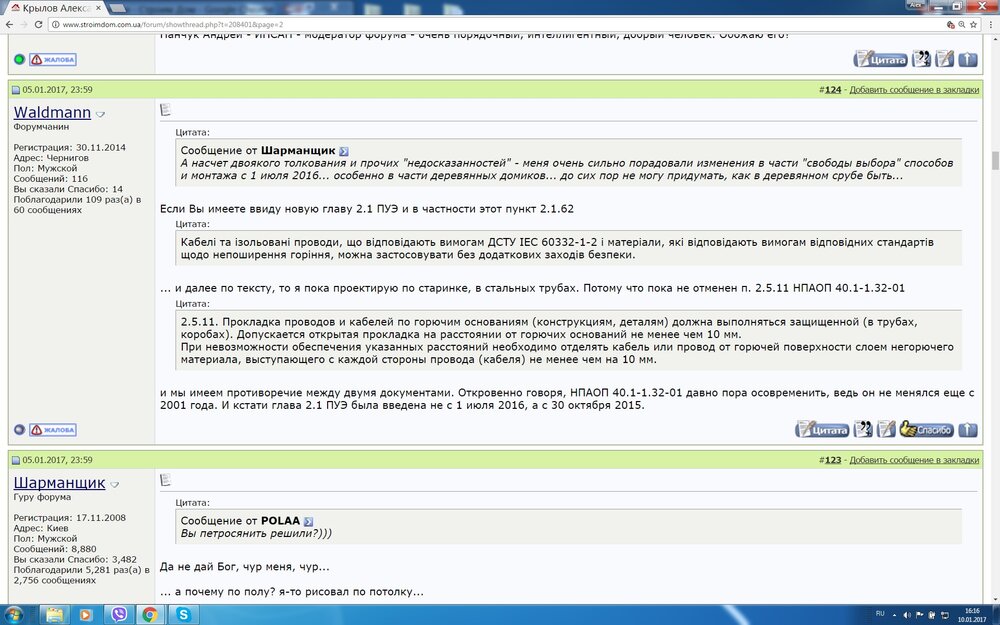Viewport: 1000px width, 625px height.
Task: Open Windows Explorer from taskbar
Action: click(x=55, y=615)
